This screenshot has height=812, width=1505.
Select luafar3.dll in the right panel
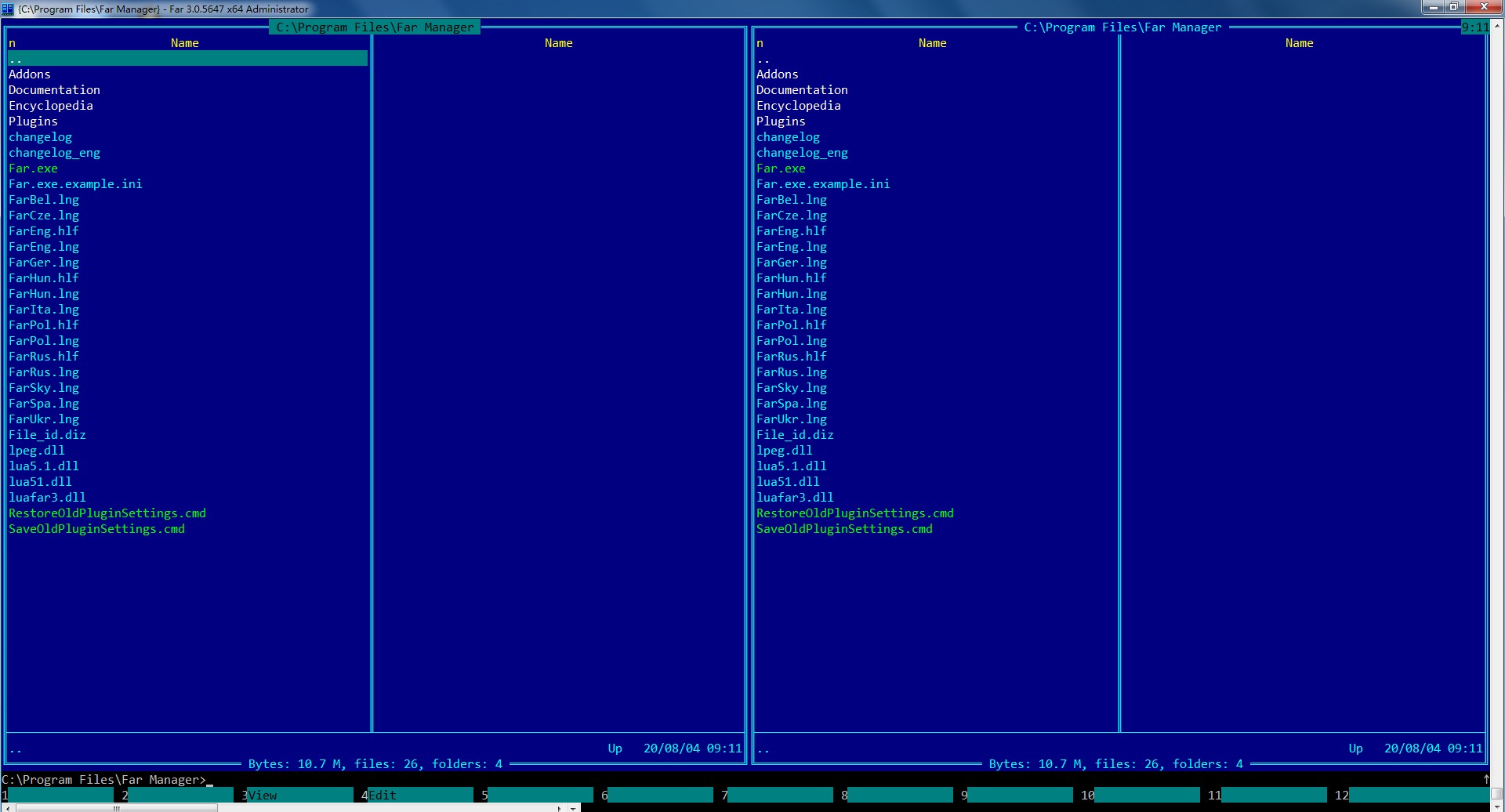click(x=795, y=498)
